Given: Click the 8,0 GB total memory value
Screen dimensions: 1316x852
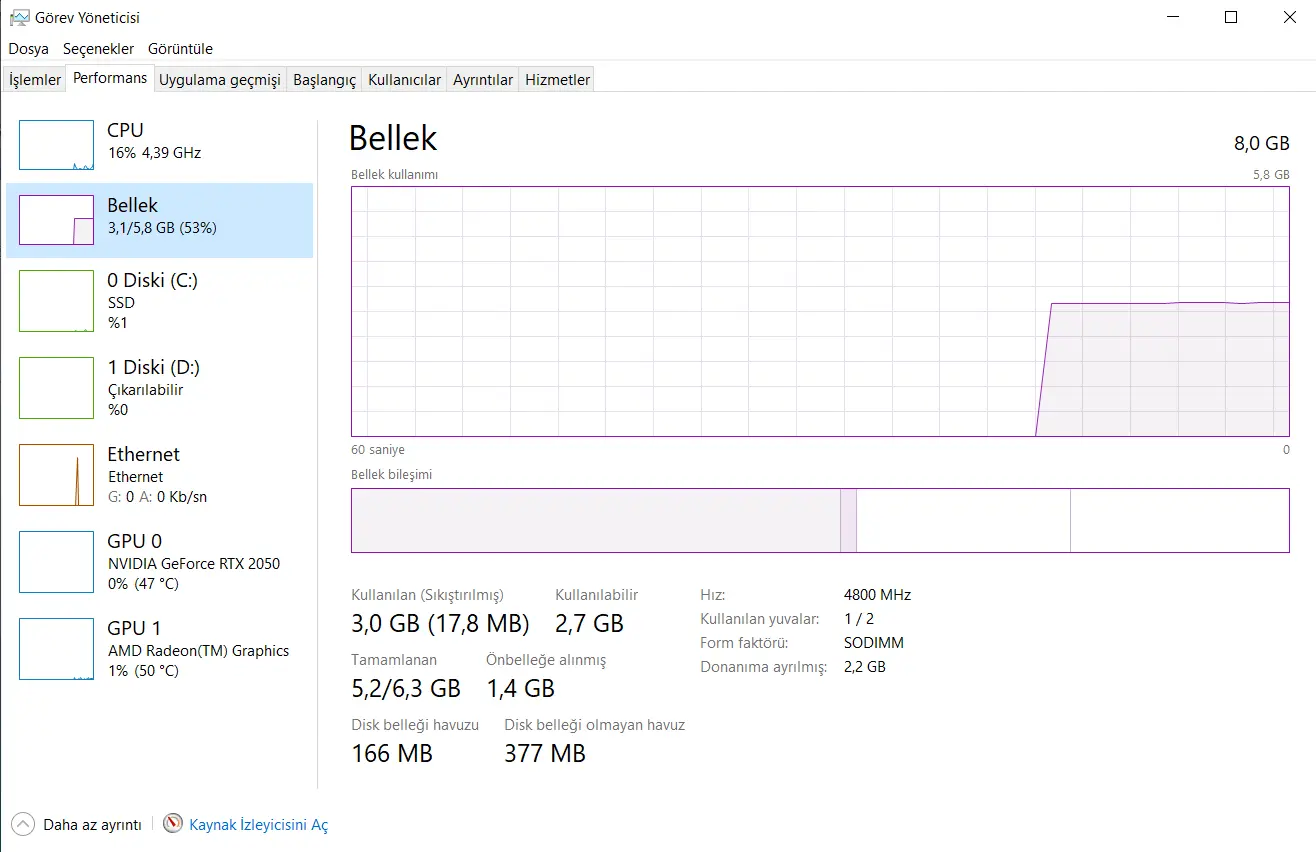Looking at the screenshot, I should pos(1262,143).
